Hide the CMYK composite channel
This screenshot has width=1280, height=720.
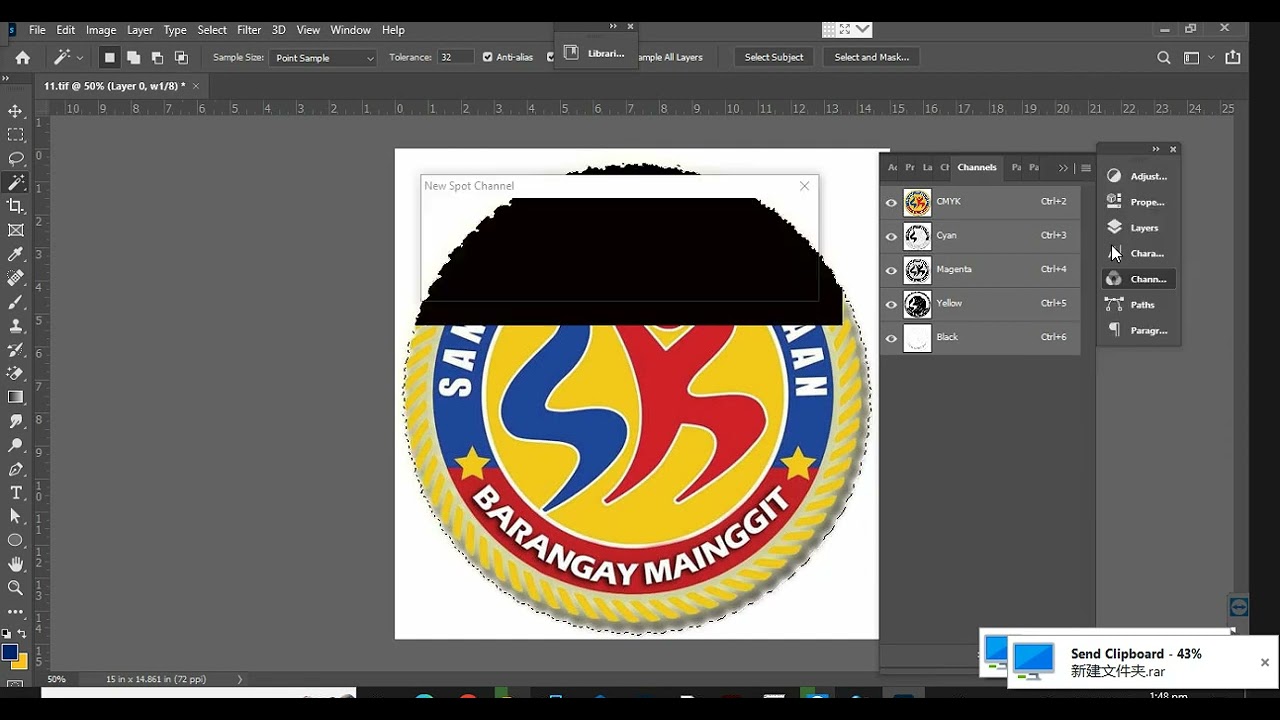click(x=891, y=202)
